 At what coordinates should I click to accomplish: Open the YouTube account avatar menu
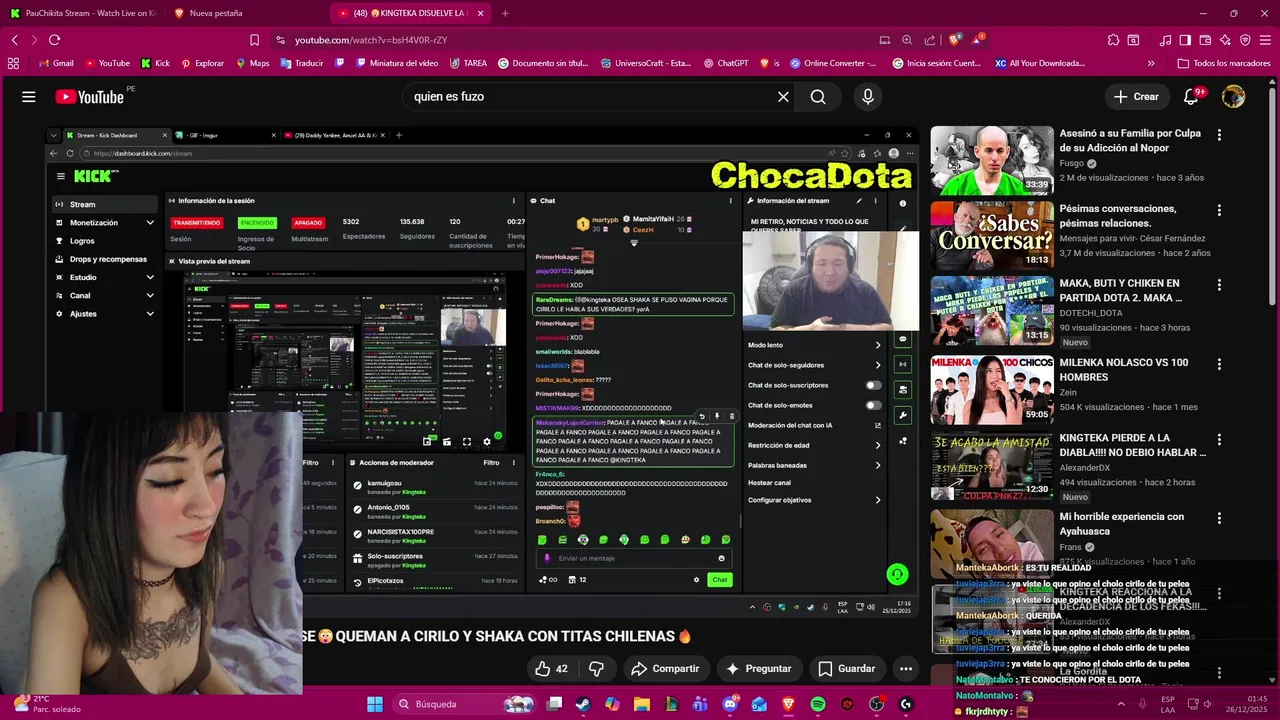(x=1234, y=97)
